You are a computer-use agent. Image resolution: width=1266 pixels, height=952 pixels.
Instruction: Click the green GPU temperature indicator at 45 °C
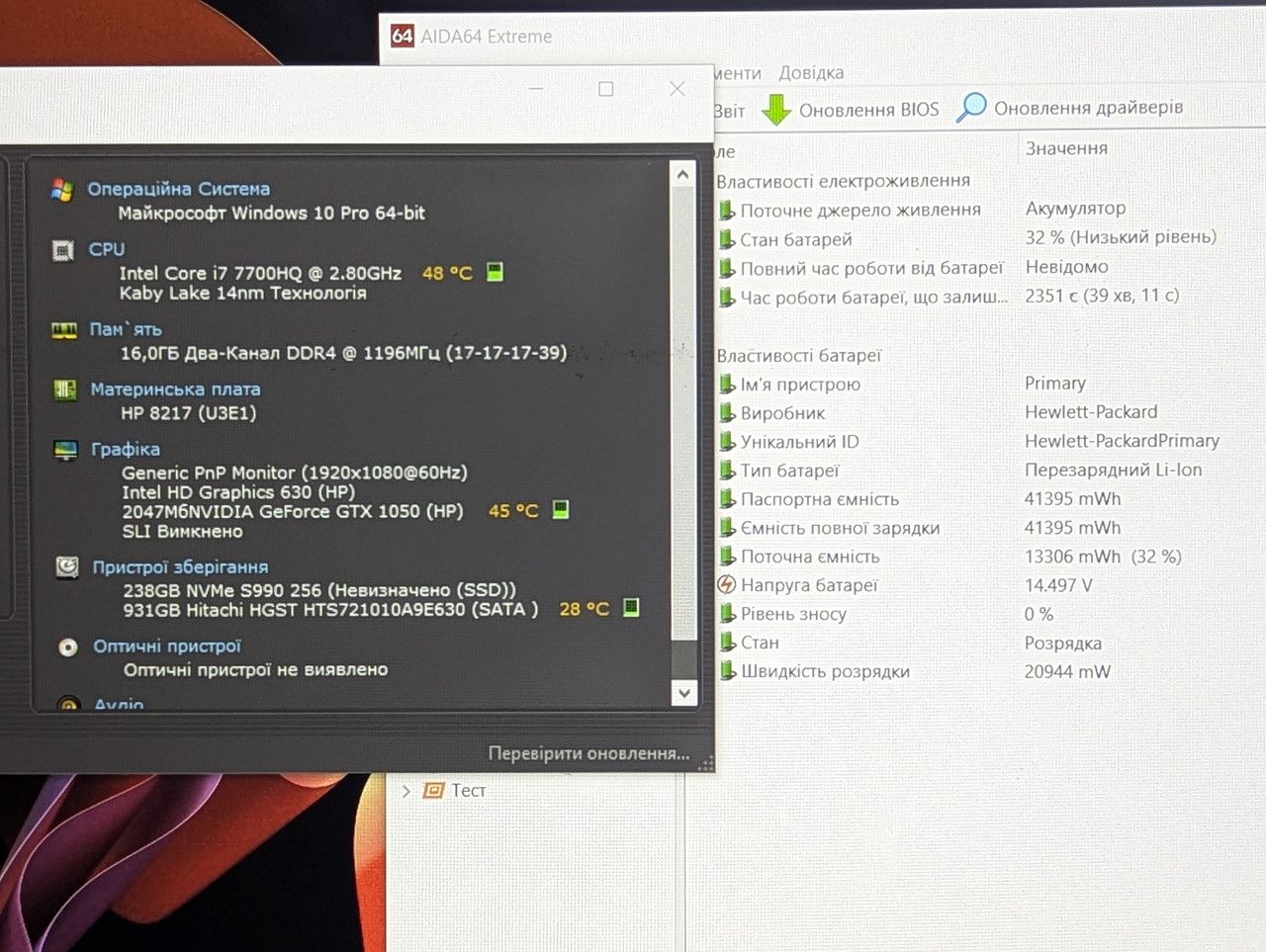point(561,510)
